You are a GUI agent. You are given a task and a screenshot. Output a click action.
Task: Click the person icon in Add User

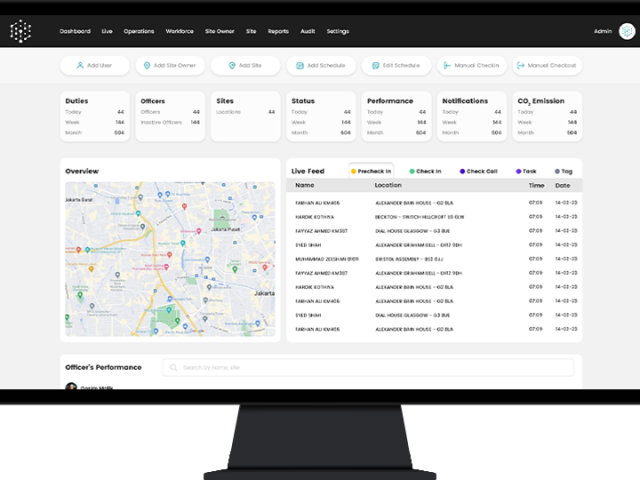point(80,65)
